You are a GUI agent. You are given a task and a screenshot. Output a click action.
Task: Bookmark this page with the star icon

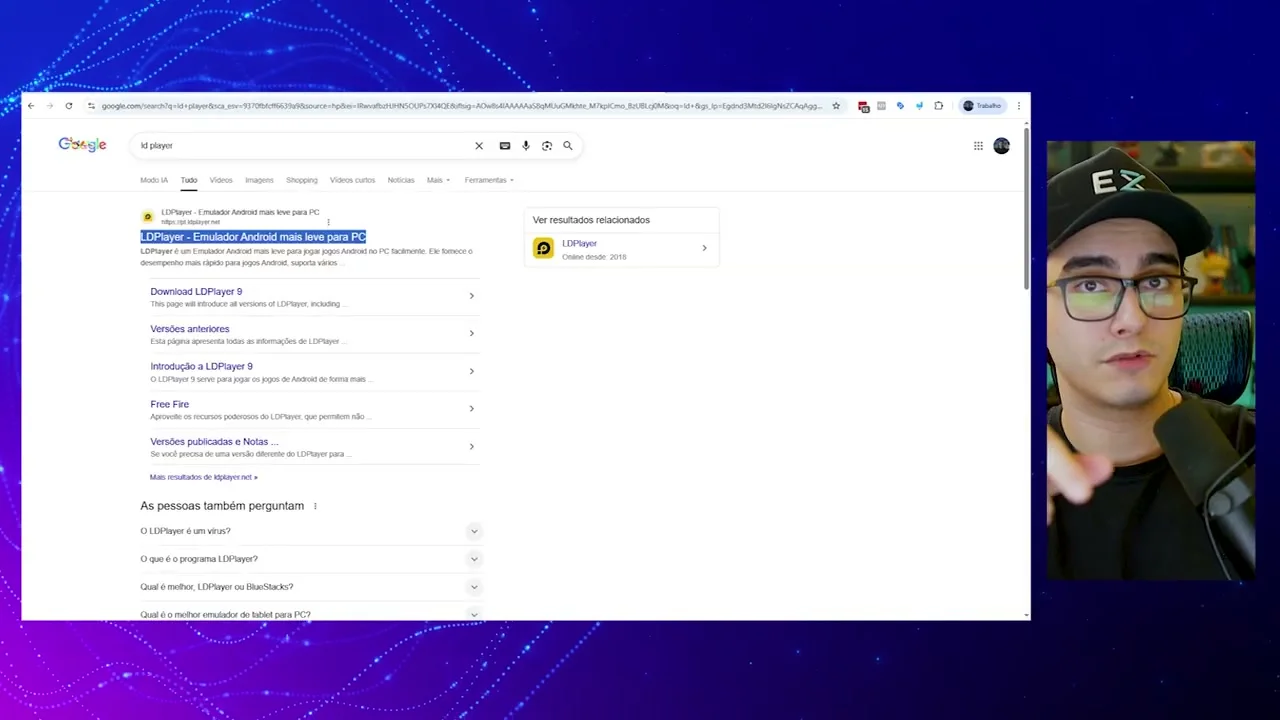pyautogui.click(x=836, y=106)
